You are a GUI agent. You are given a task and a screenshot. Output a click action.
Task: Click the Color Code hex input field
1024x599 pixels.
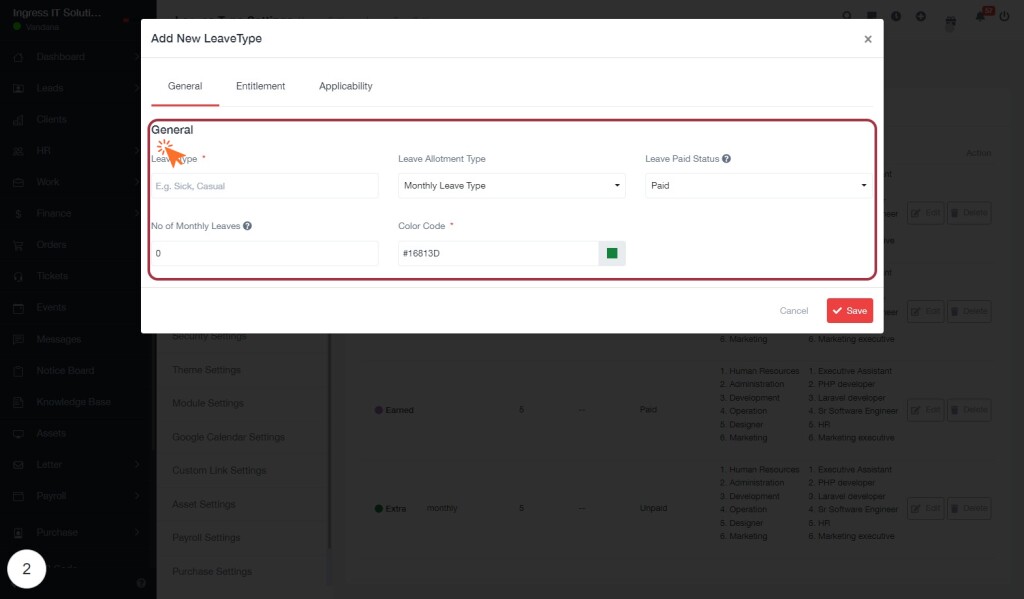coord(498,253)
